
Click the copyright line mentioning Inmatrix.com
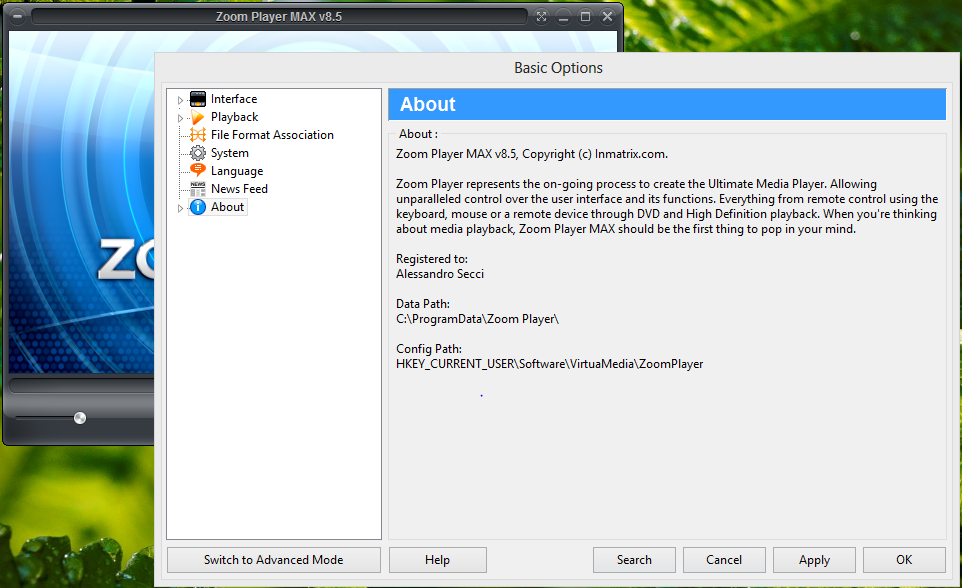[x=532, y=154]
